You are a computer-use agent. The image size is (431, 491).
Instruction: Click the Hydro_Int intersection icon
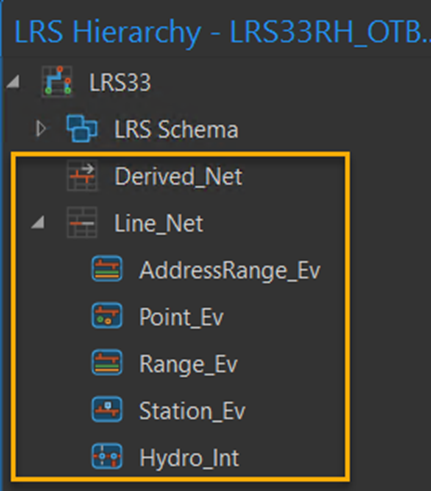tap(107, 457)
